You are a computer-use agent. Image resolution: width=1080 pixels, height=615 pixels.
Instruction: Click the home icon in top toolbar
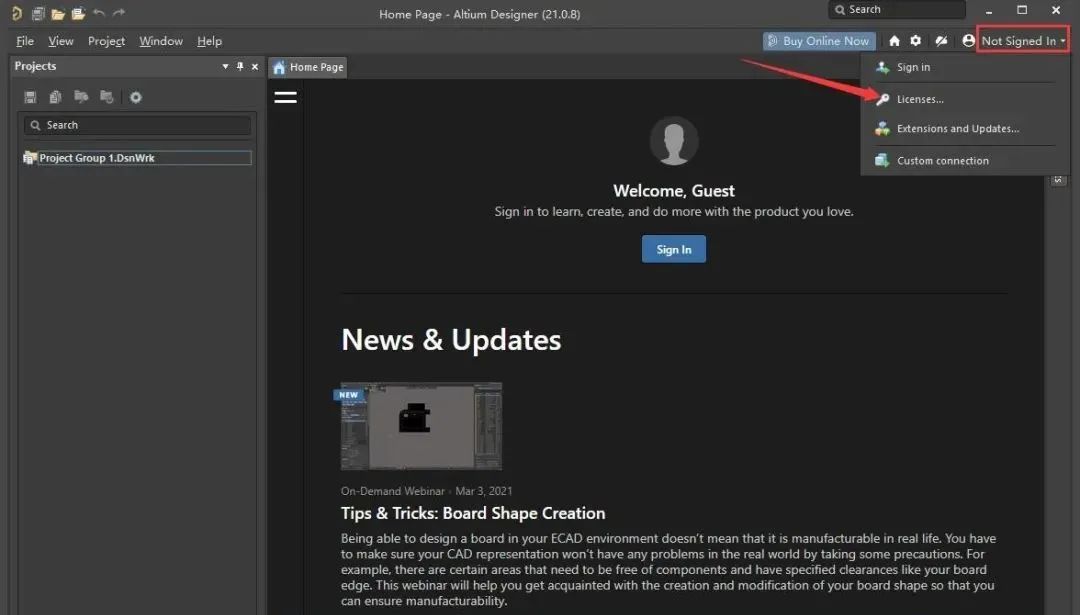[x=894, y=41]
